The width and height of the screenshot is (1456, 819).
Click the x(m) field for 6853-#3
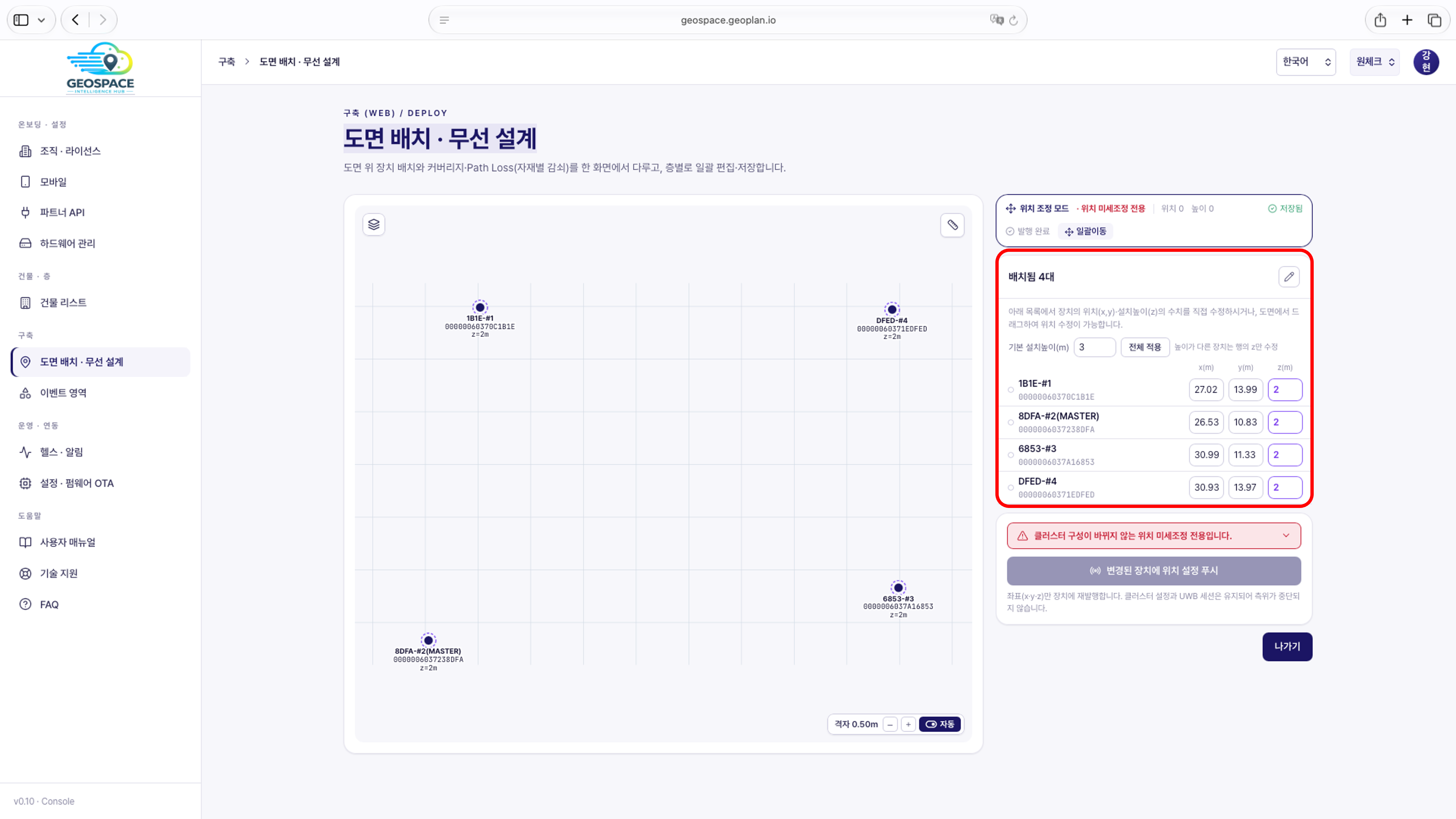tap(1206, 455)
